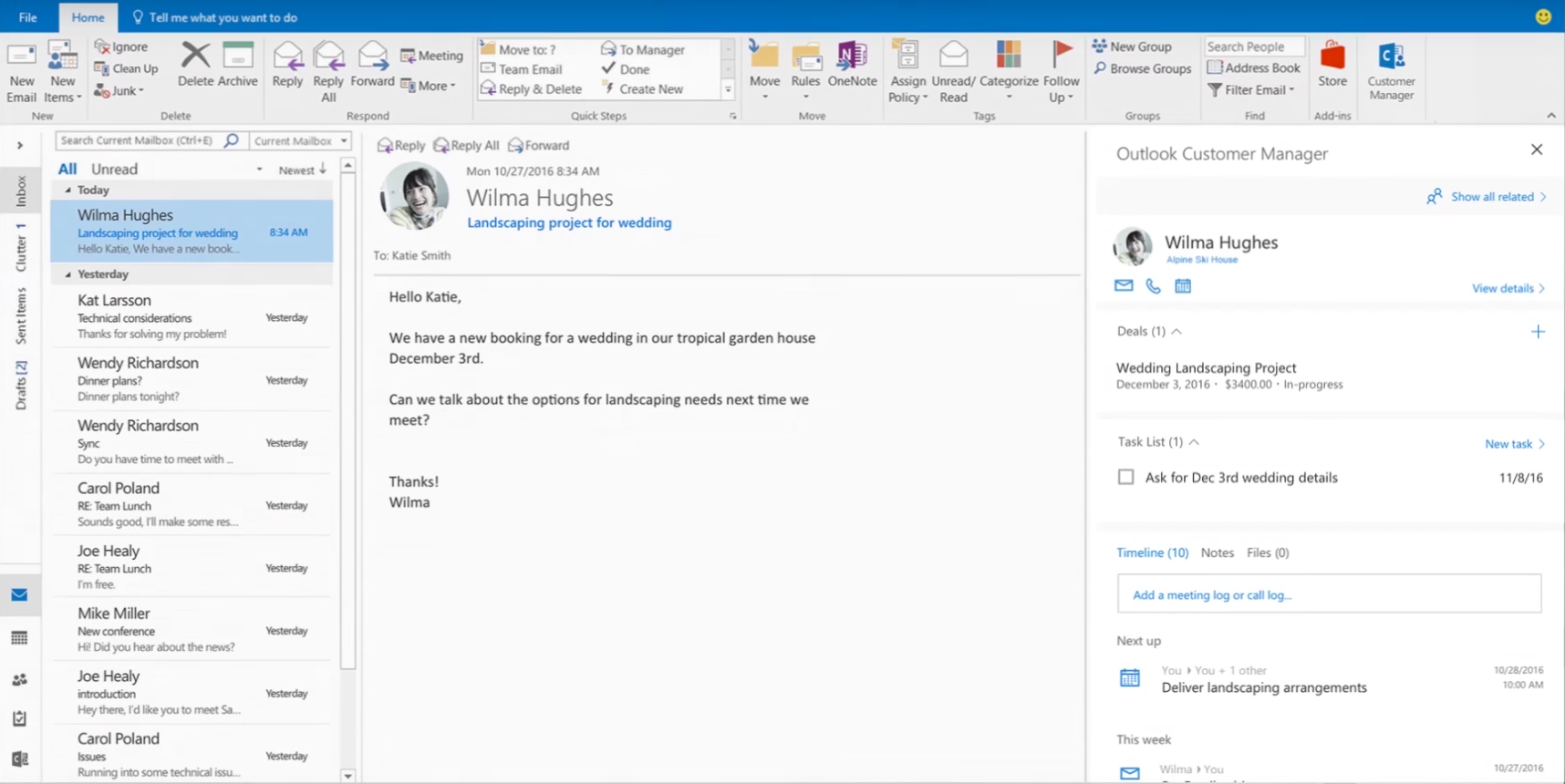Check the Dec 3rd wedding details task
Screen dimensions: 1565x784
(x=1126, y=477)
